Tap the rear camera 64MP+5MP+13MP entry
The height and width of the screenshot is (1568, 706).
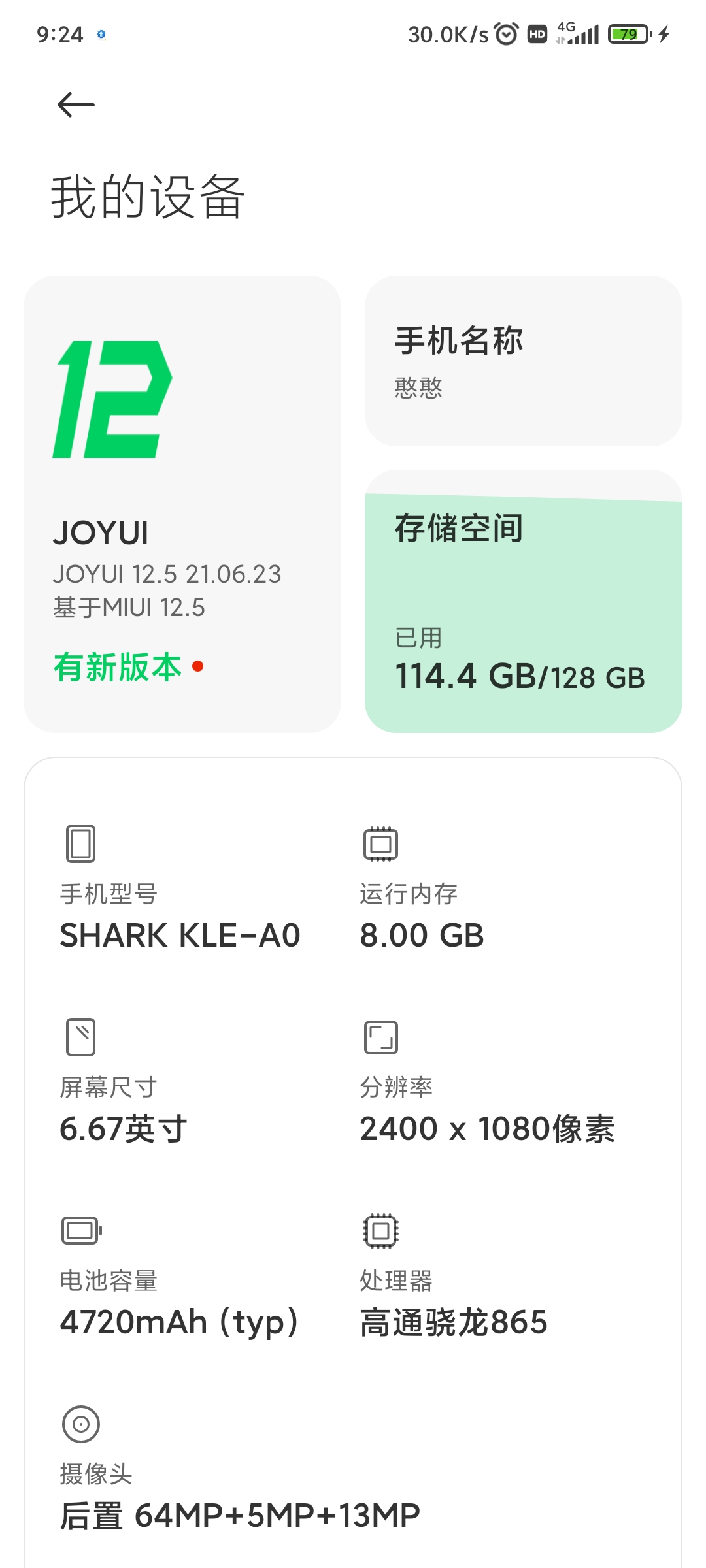point(240,1516)
